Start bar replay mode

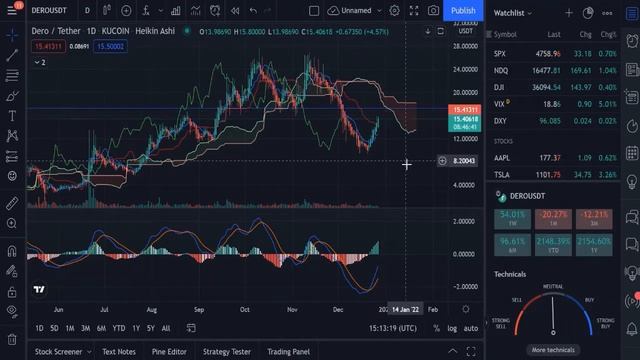click(235, 11)
